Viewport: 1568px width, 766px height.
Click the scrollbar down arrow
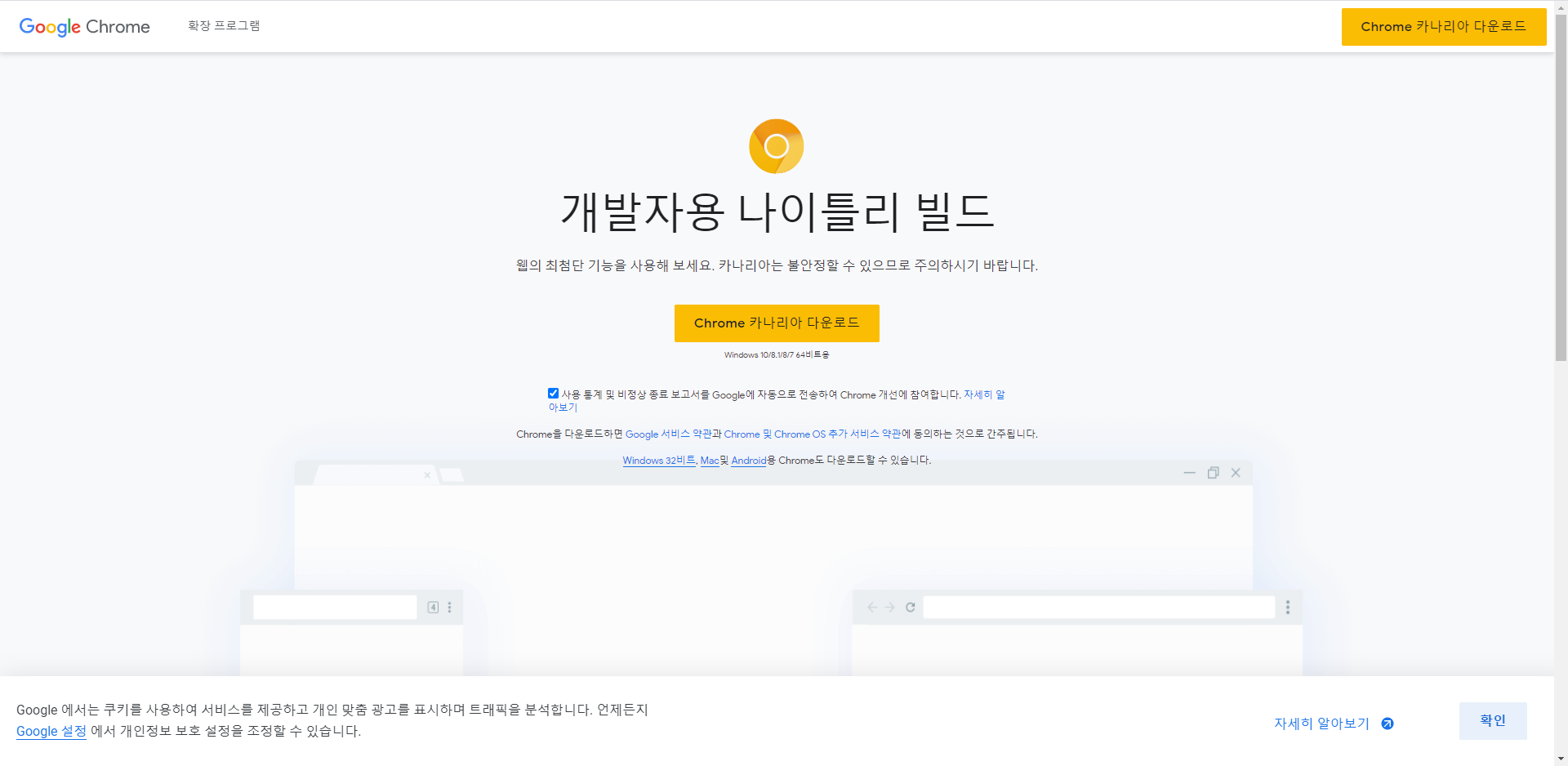1561,759
